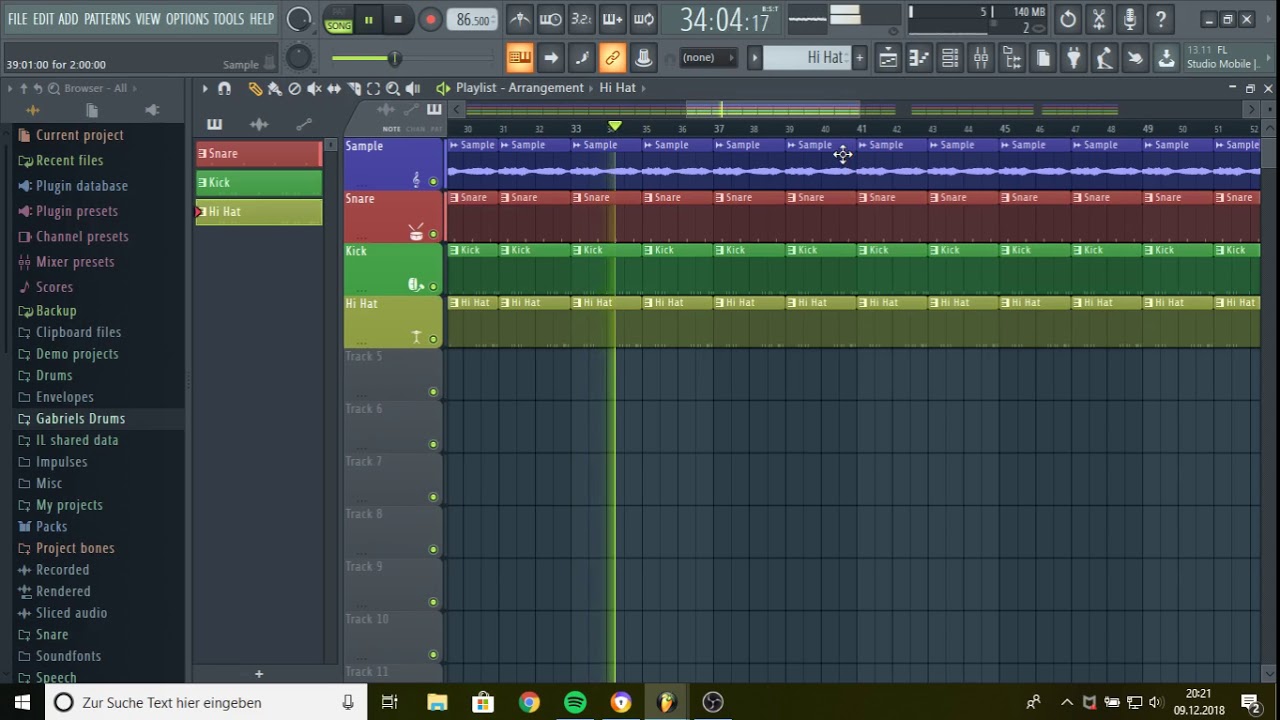Open the plugin picker plug icon
Image resolution: width=1280 pixels, height=720 pixels.
(1074, 58)
